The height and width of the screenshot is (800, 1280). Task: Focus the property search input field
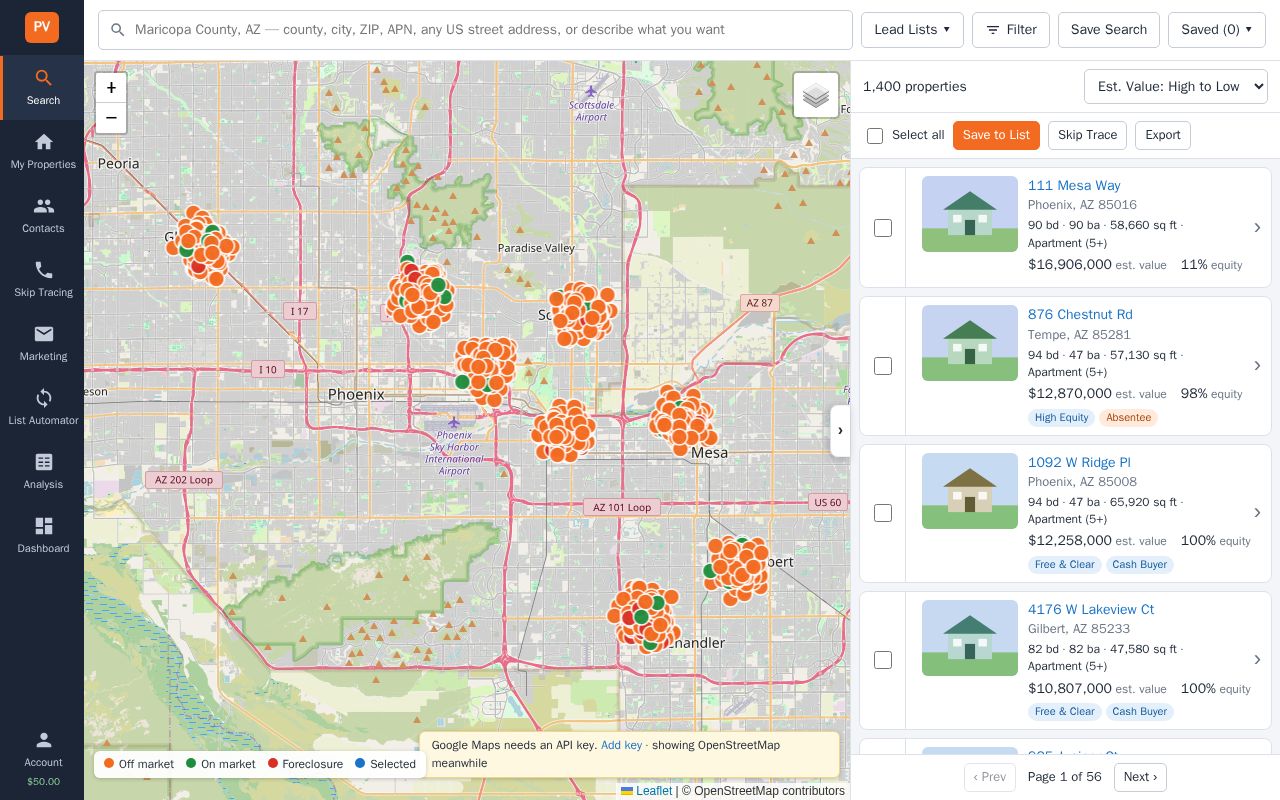click(475, 30)
